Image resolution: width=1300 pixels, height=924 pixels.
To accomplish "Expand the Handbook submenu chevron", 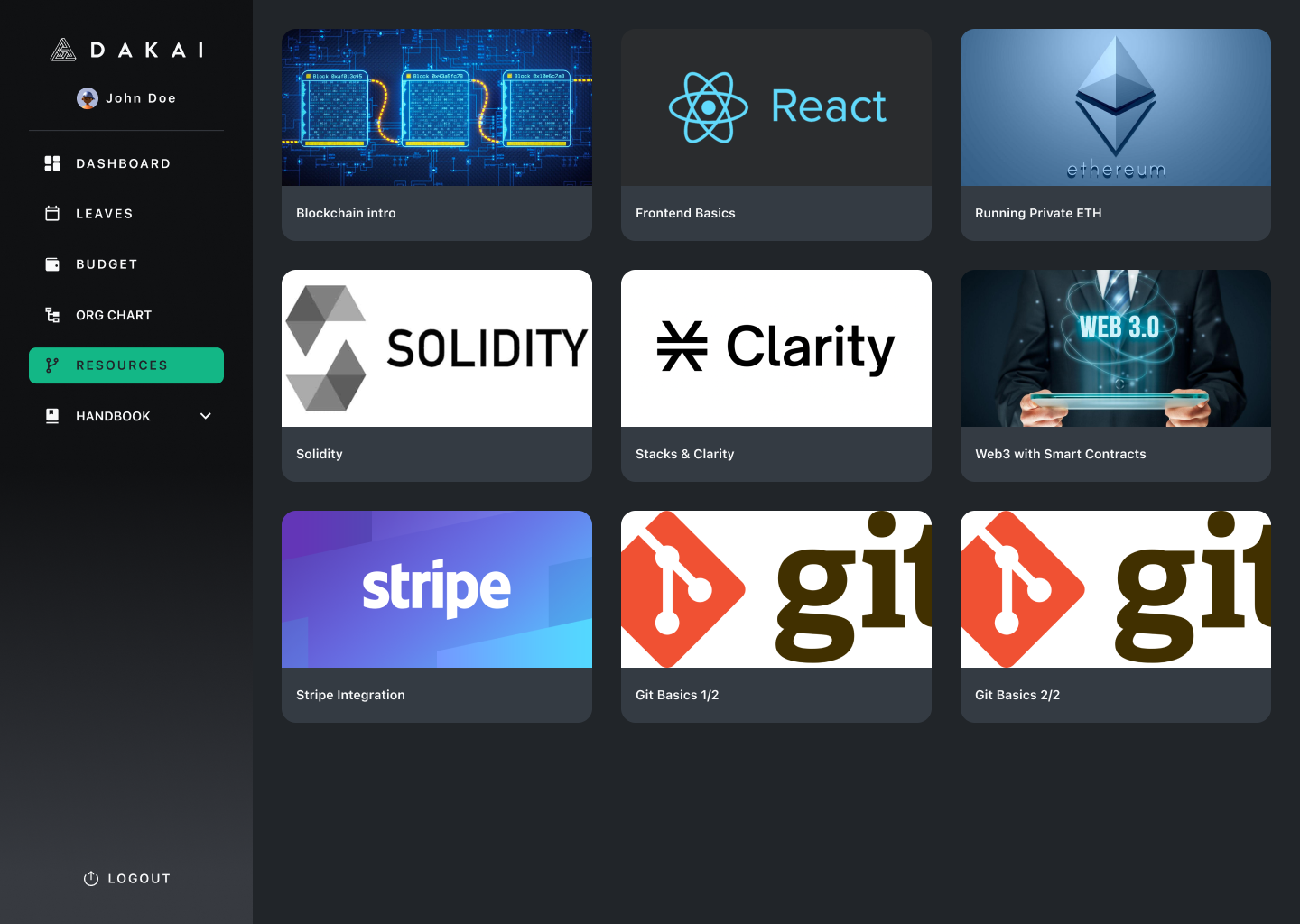I will pos(206,416).
